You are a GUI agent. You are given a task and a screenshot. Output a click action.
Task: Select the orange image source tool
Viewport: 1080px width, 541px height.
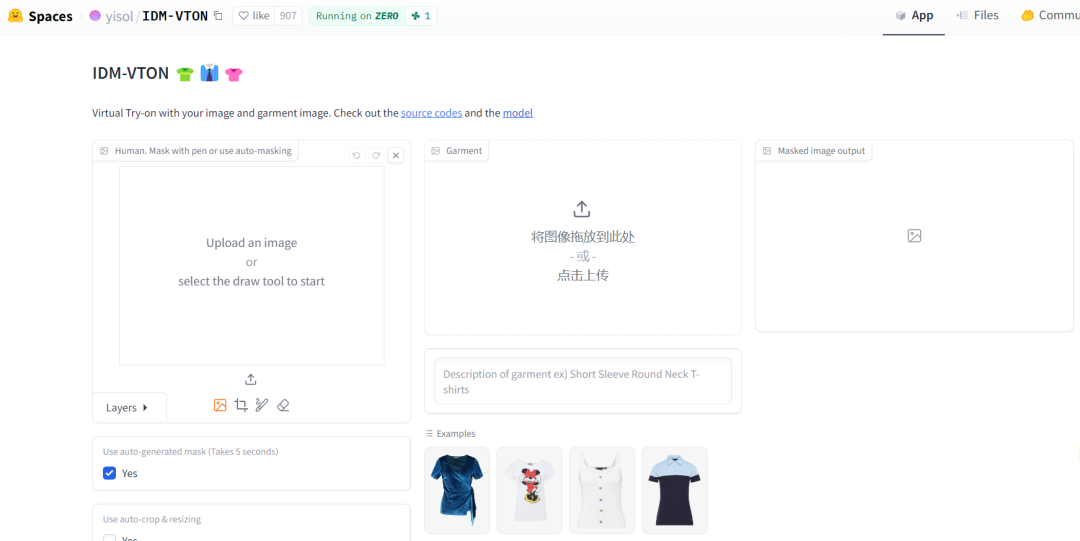(220, 405)
